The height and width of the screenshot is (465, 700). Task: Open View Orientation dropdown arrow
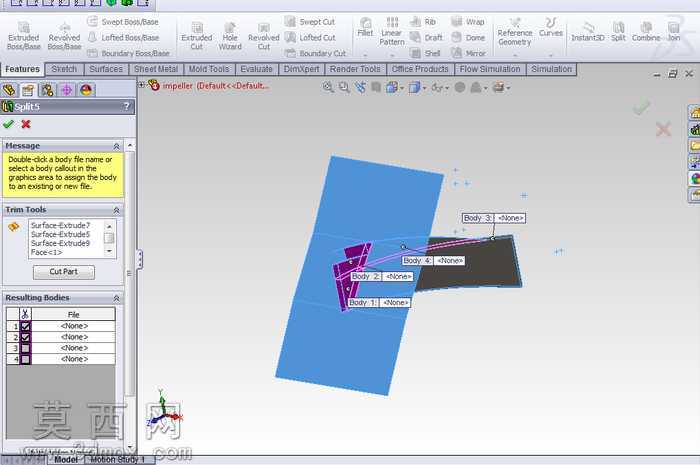(x=402, y=88)
